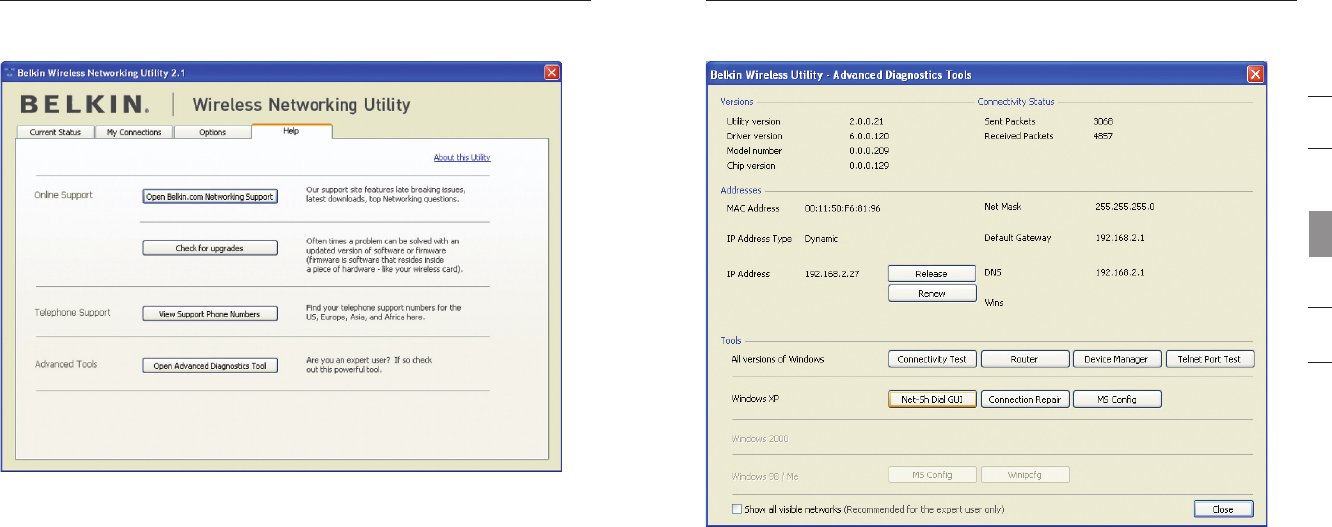Click the Sent Packets count 3068
The height and width of the screenshot is (527, 1332).
coord(1104,121)
